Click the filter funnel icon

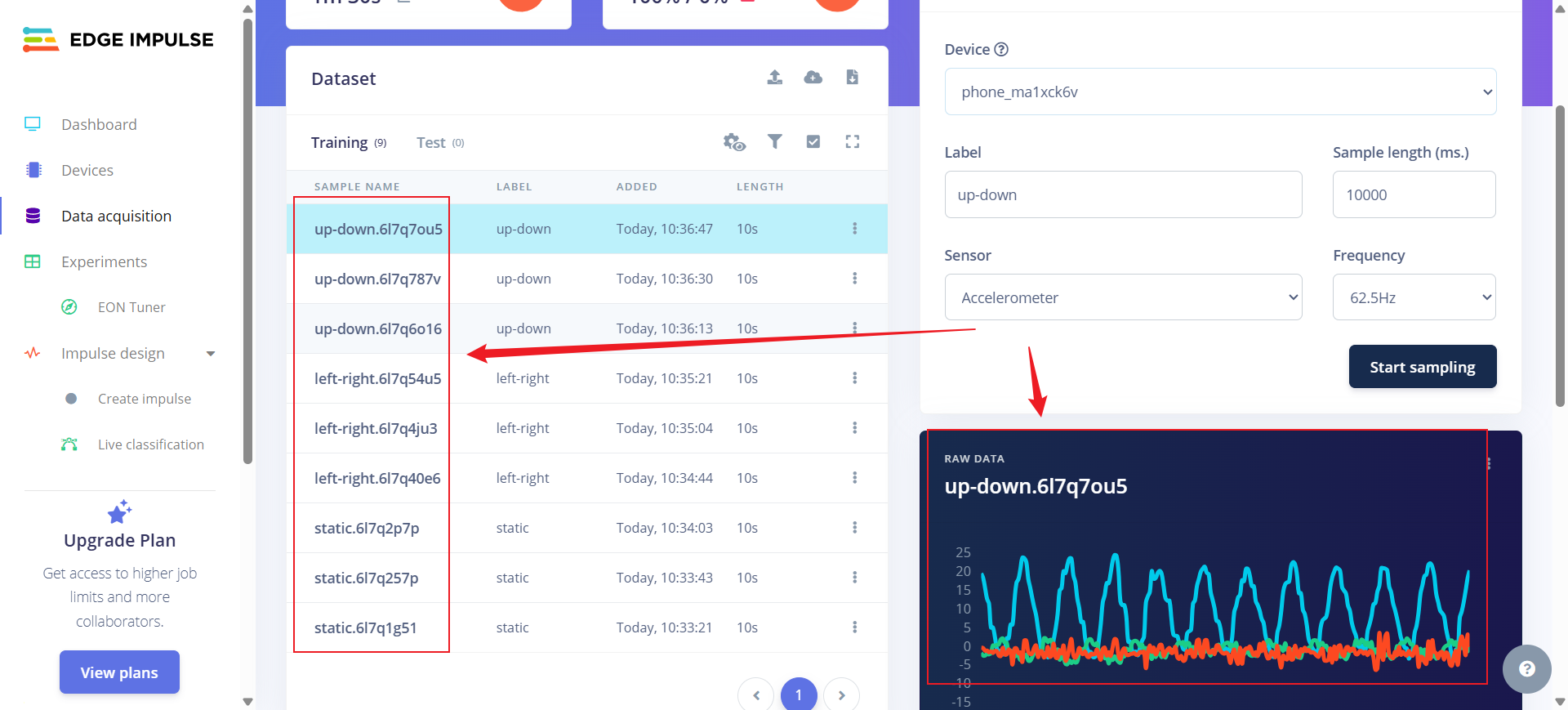click(775, 141)
